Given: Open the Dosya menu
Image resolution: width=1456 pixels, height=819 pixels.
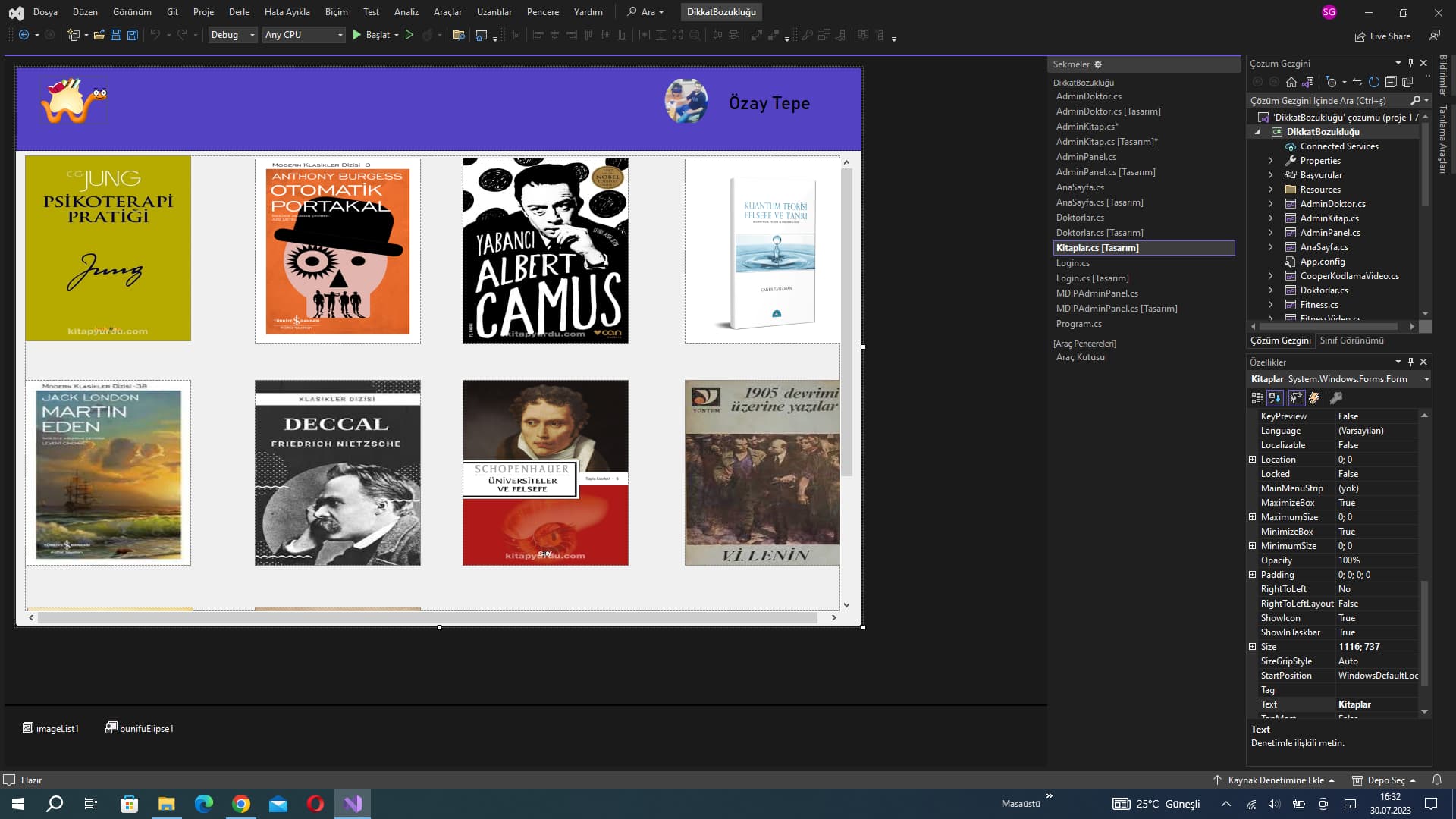Looking at the screenshot, I should tap(45, 12).
